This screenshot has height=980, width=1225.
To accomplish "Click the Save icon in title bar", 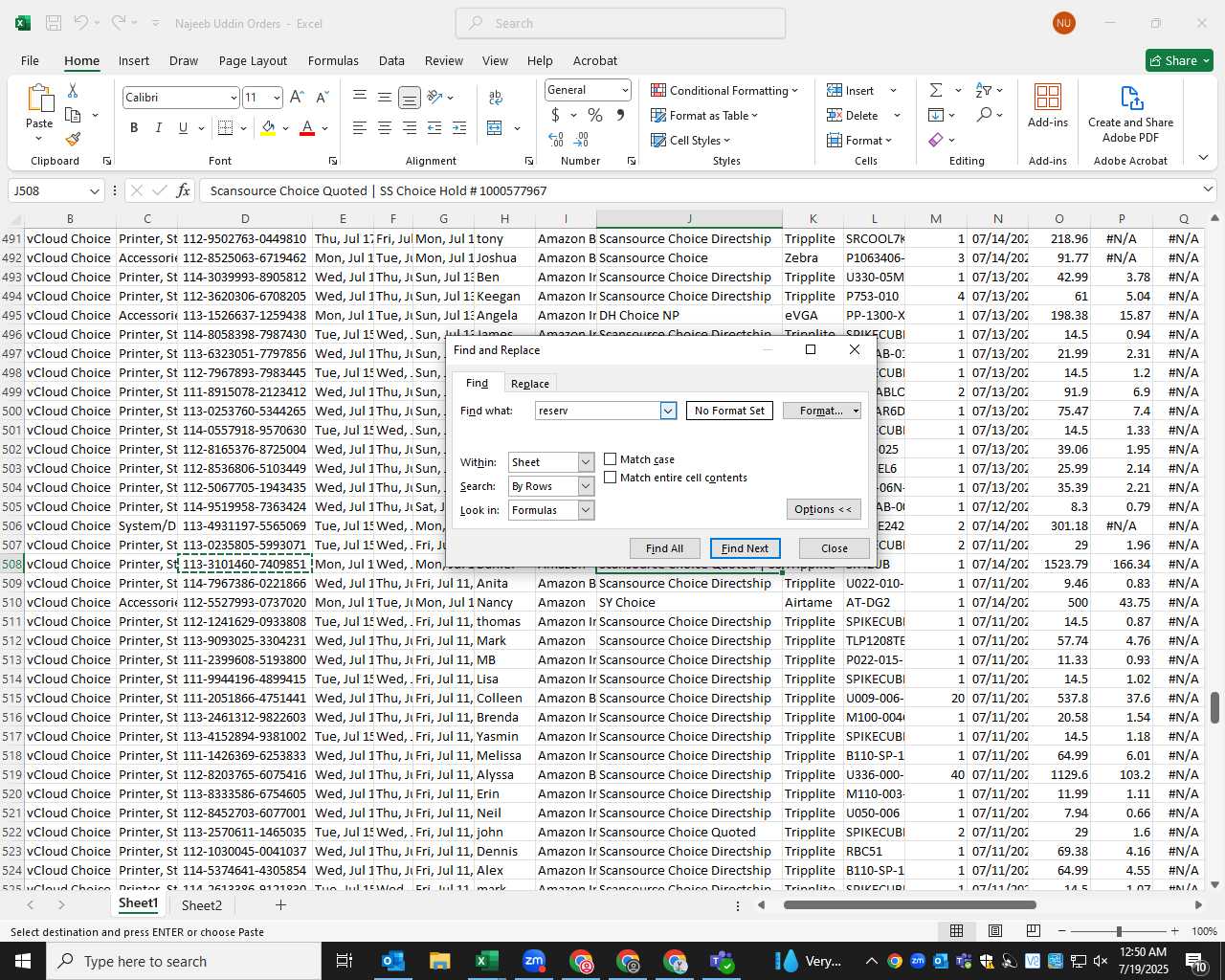I will click(x=54, y=23).
